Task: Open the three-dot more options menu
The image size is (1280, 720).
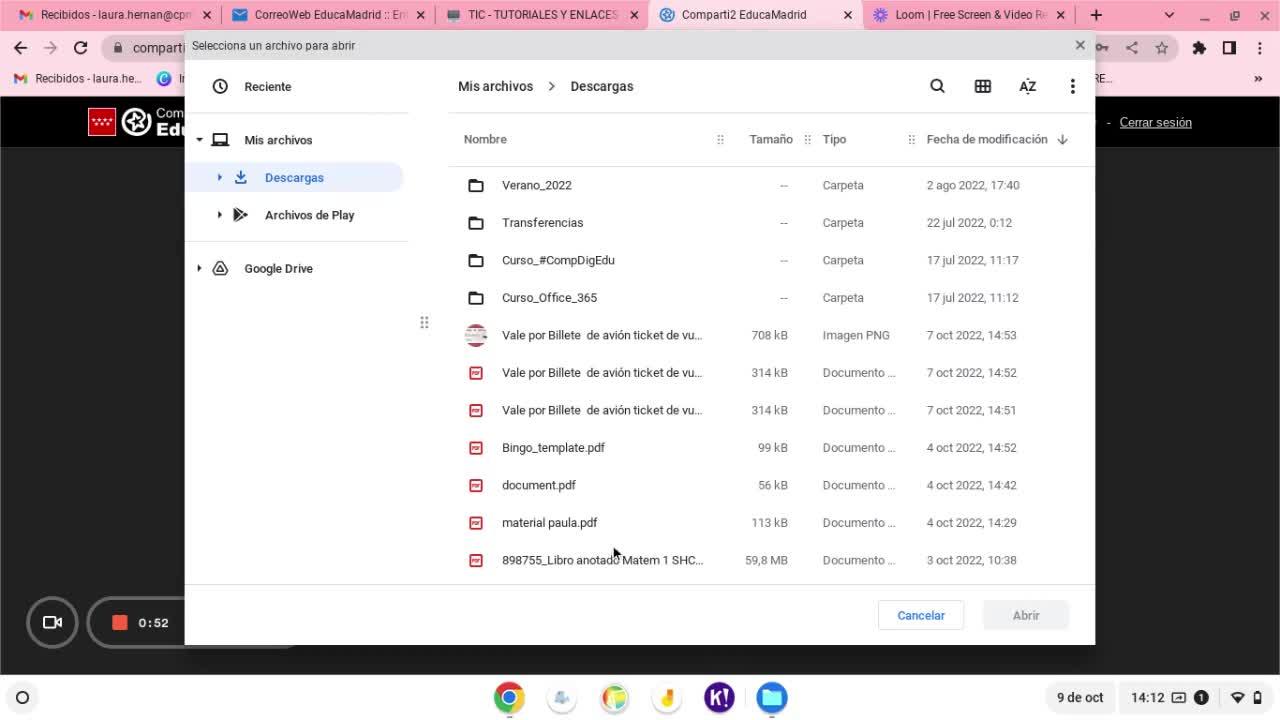Action: pyautogui.click(x=1072, y=86)
